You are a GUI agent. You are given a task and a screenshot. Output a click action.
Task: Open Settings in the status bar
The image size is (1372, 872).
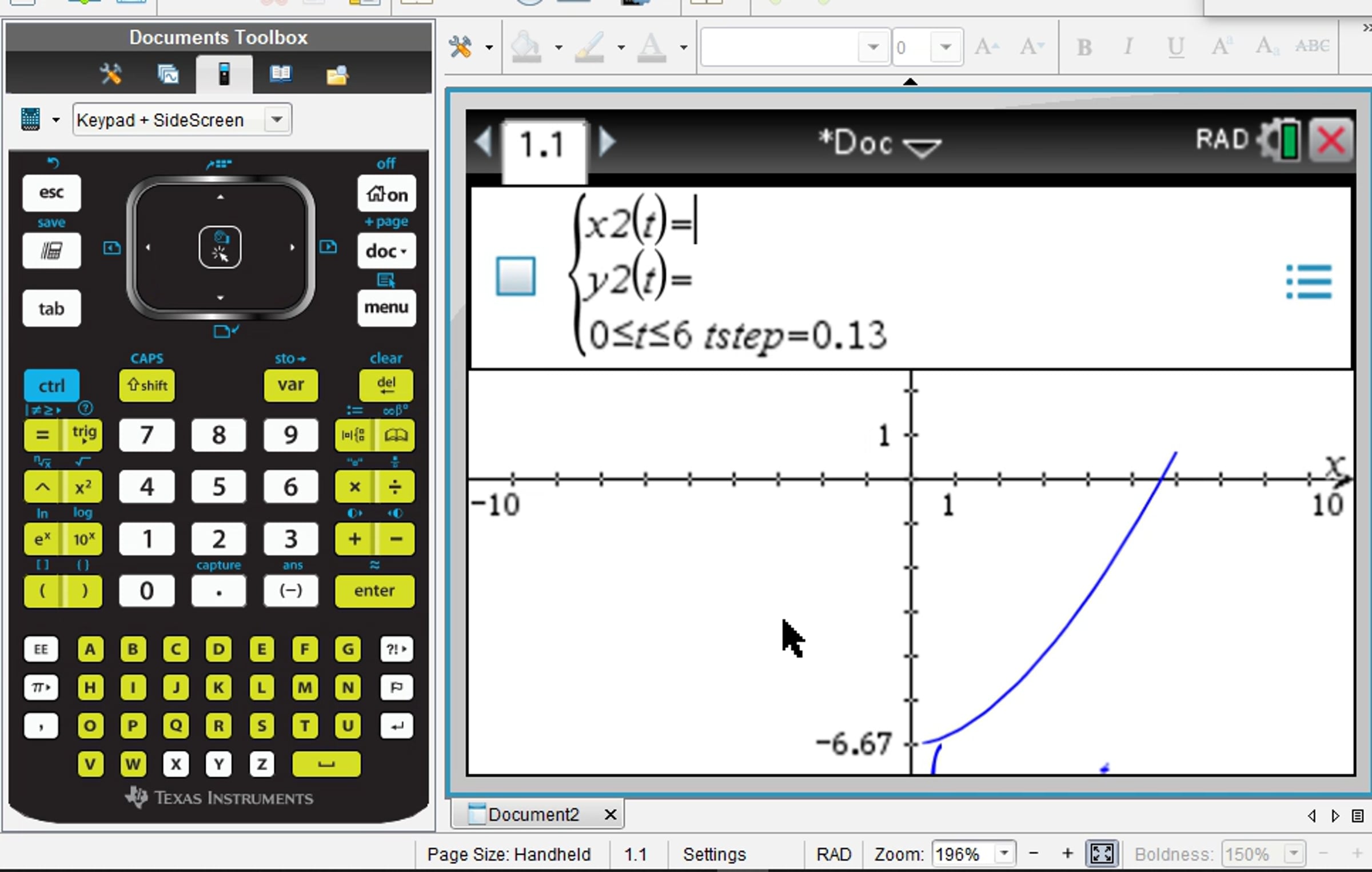(715, 854)
